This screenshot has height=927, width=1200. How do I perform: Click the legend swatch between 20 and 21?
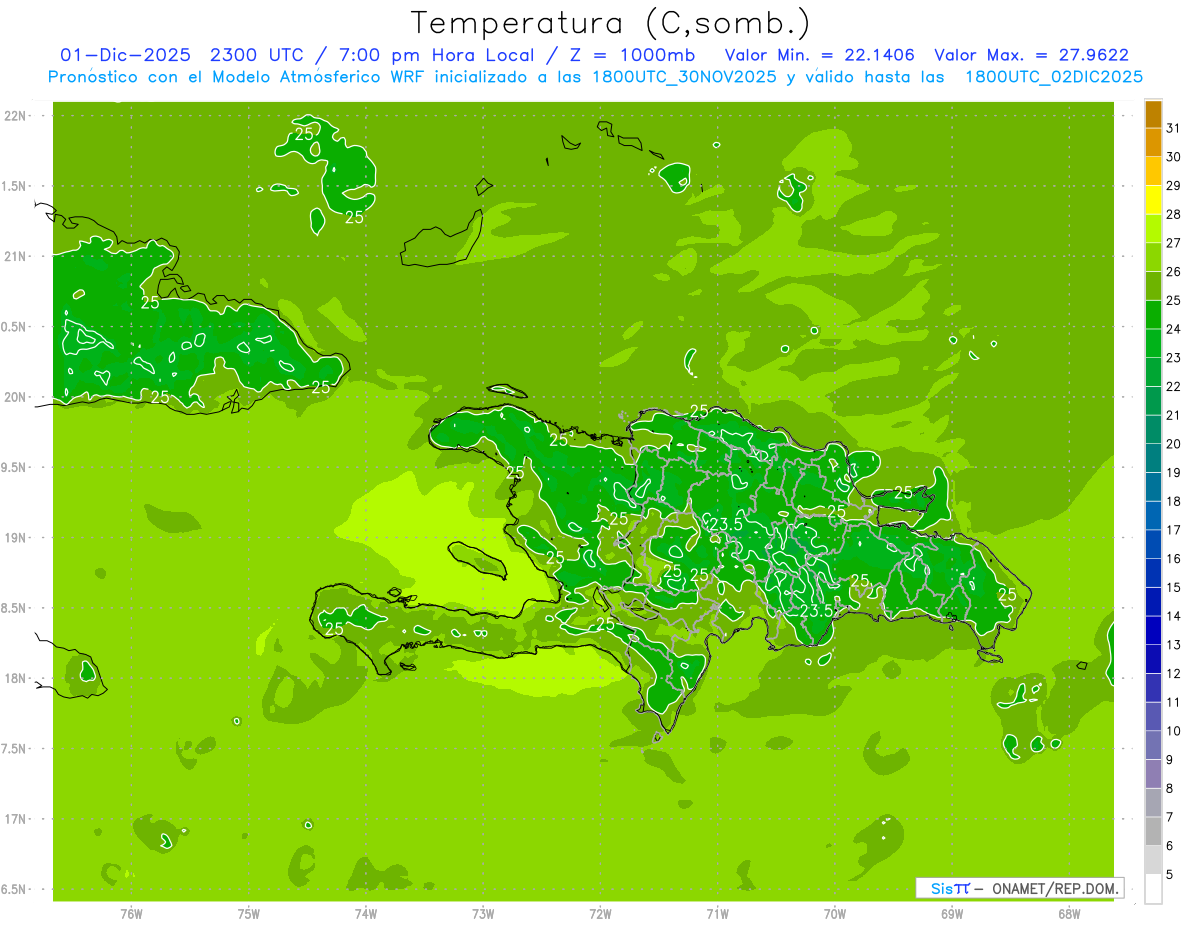(1153, 430)
